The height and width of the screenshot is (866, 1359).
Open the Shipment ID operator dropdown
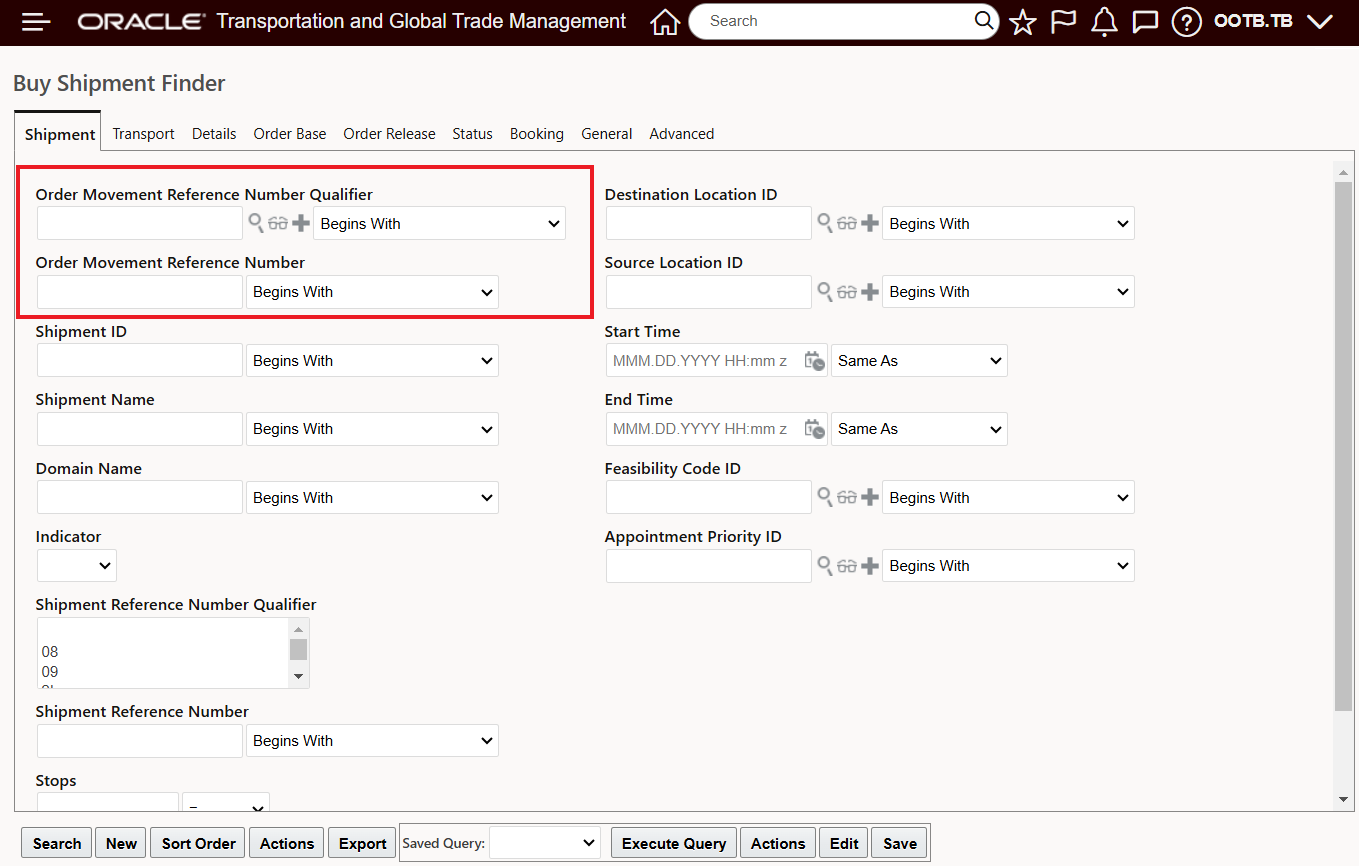point(372,361)
